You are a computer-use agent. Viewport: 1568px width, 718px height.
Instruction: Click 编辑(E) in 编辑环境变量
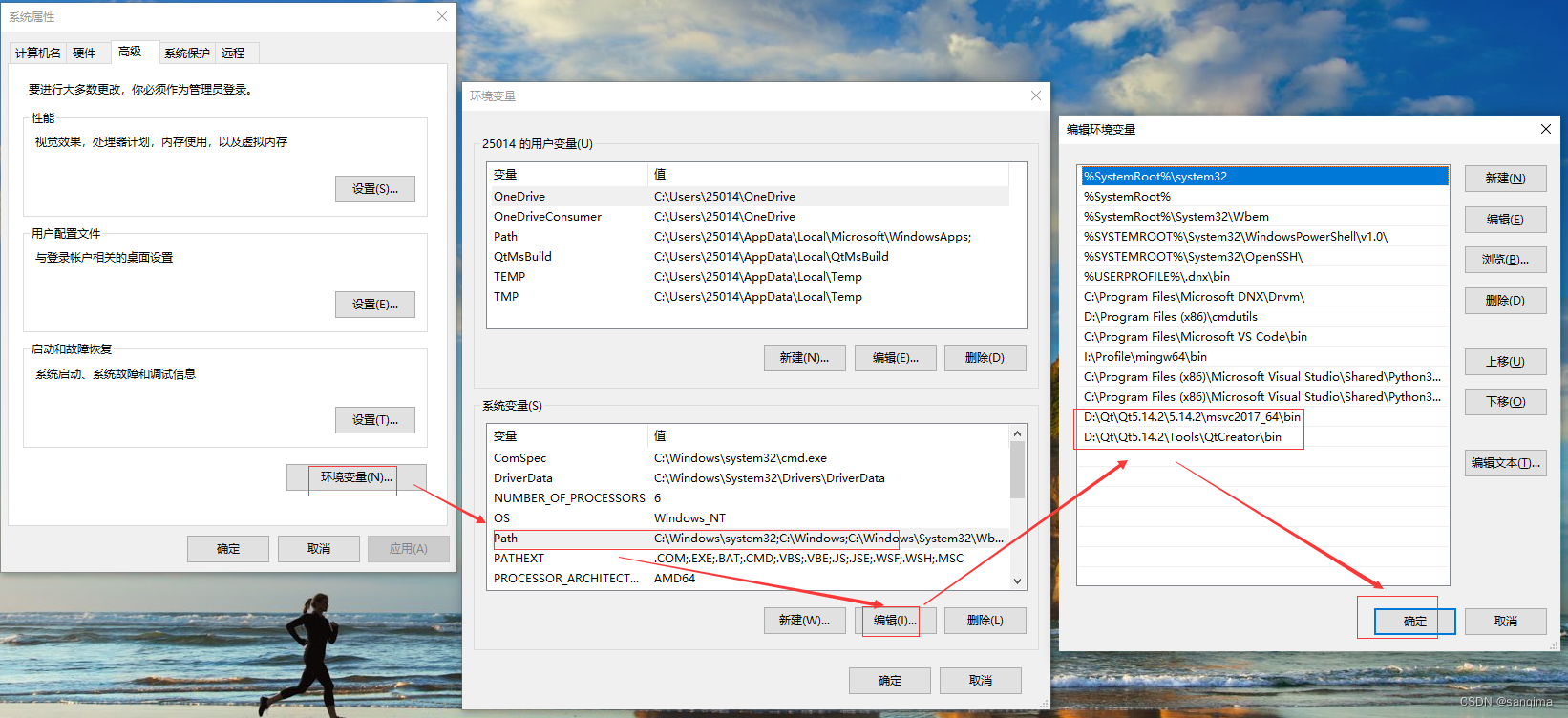[x=1505, y=220]
